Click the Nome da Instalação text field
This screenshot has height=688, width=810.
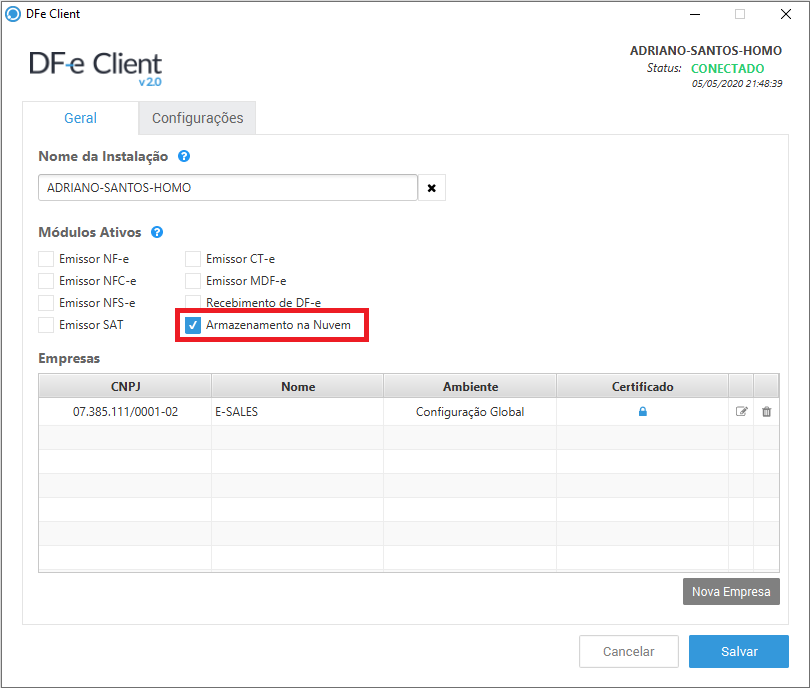click(227, 188)
